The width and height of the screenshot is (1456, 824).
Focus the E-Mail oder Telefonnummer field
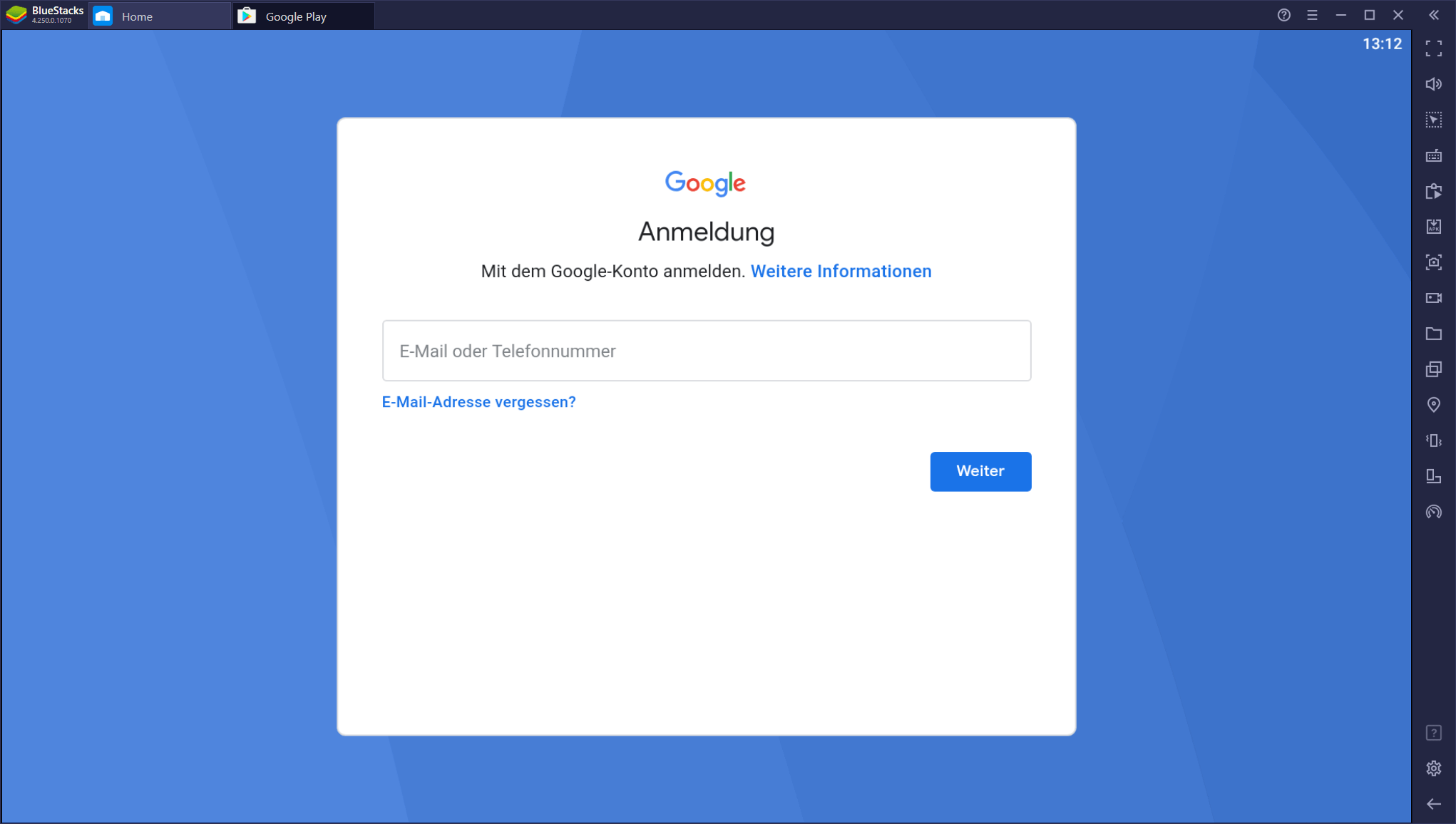coord(706,351)
